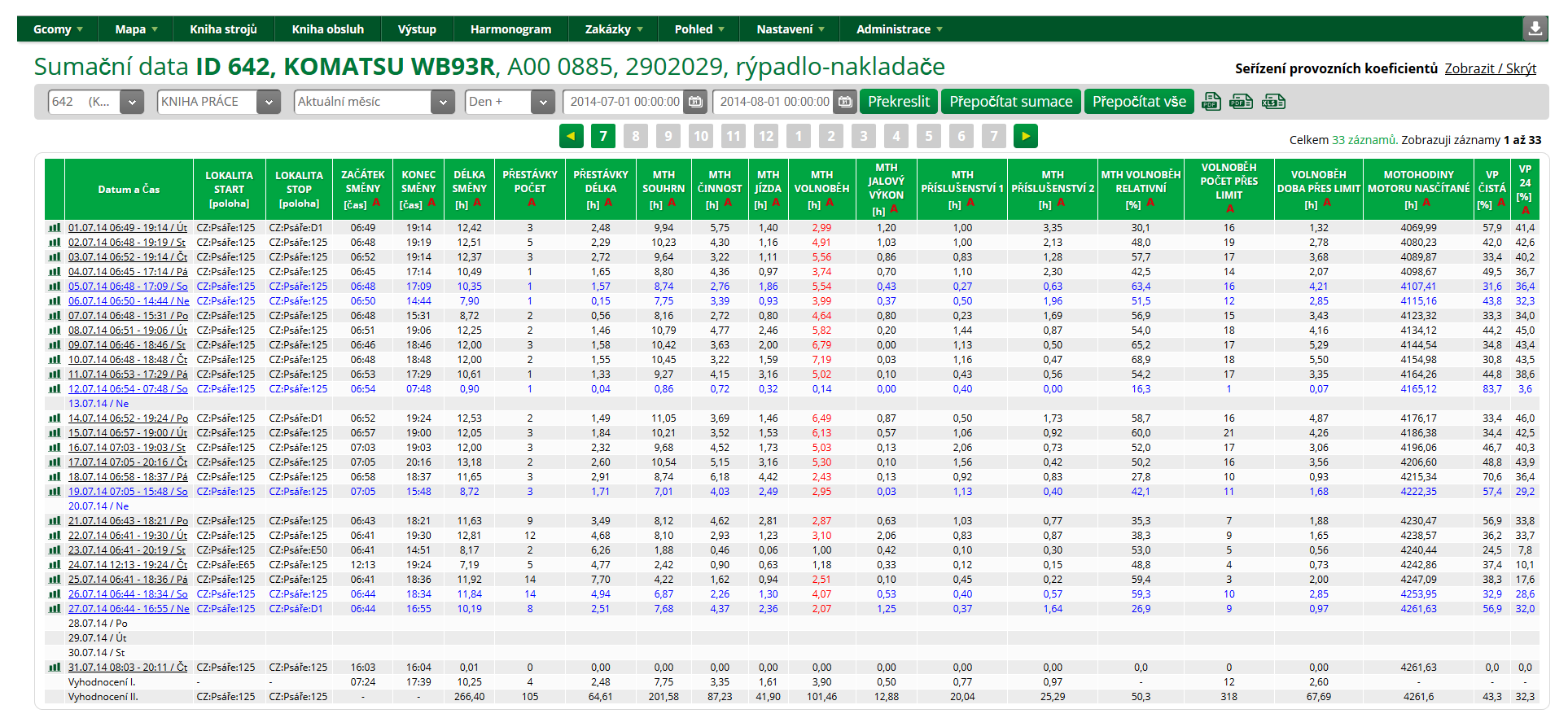Export the table as landscape PDF

[1241, 102]
